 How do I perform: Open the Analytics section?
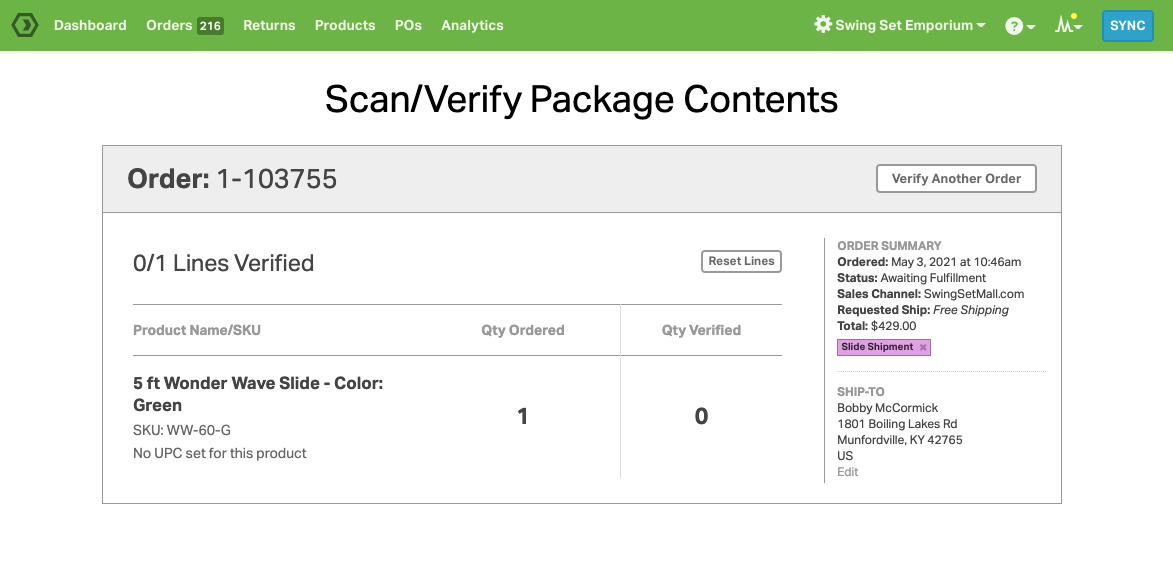click(472, 25)
